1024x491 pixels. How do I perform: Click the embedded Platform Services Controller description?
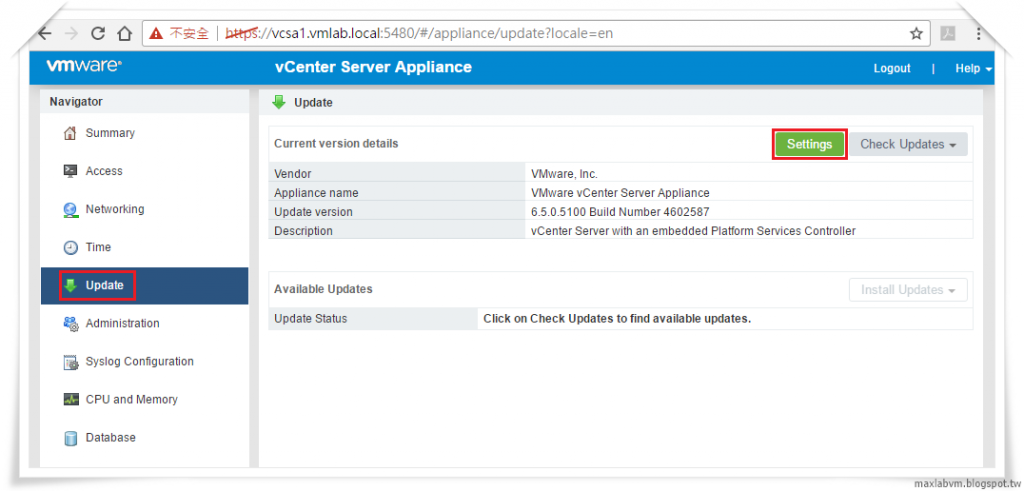tap(694, 230)
